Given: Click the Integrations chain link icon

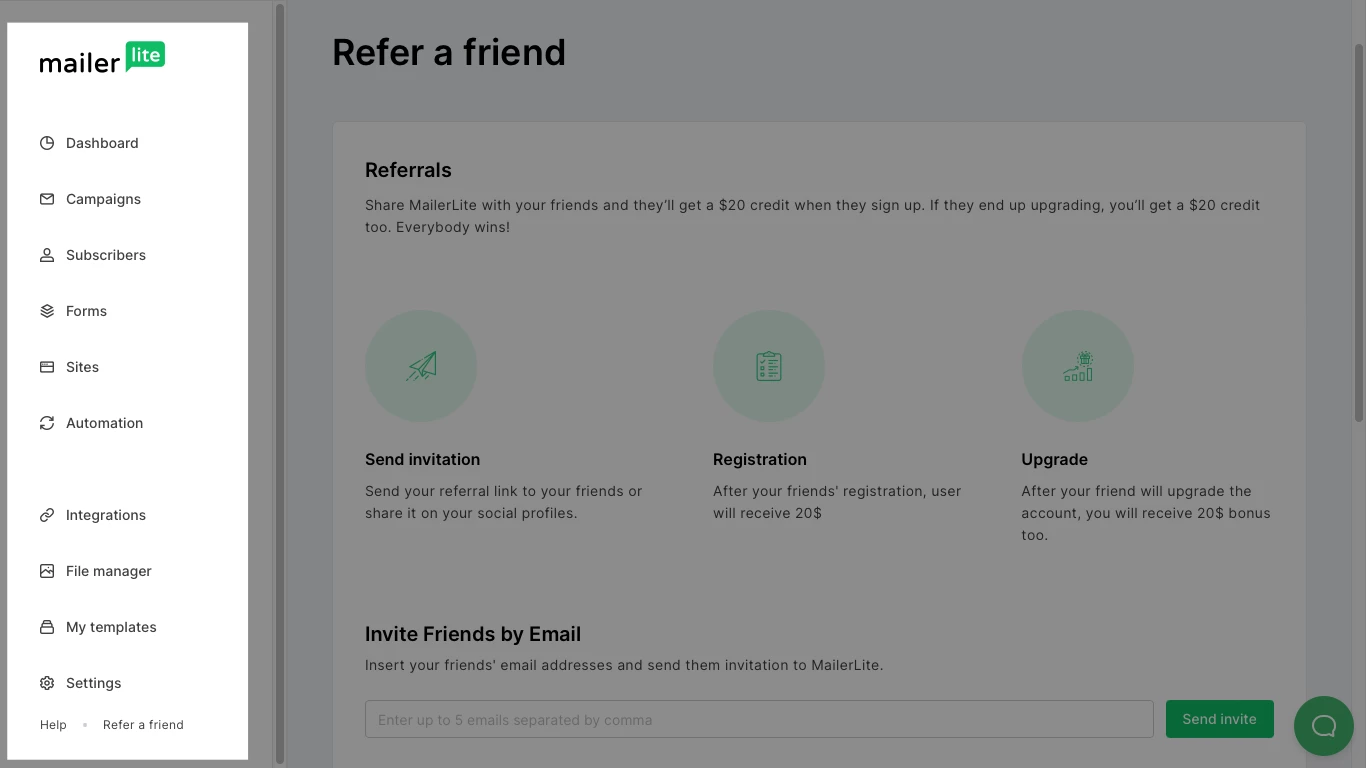Looking at the screenshot, I should [47, 515].
